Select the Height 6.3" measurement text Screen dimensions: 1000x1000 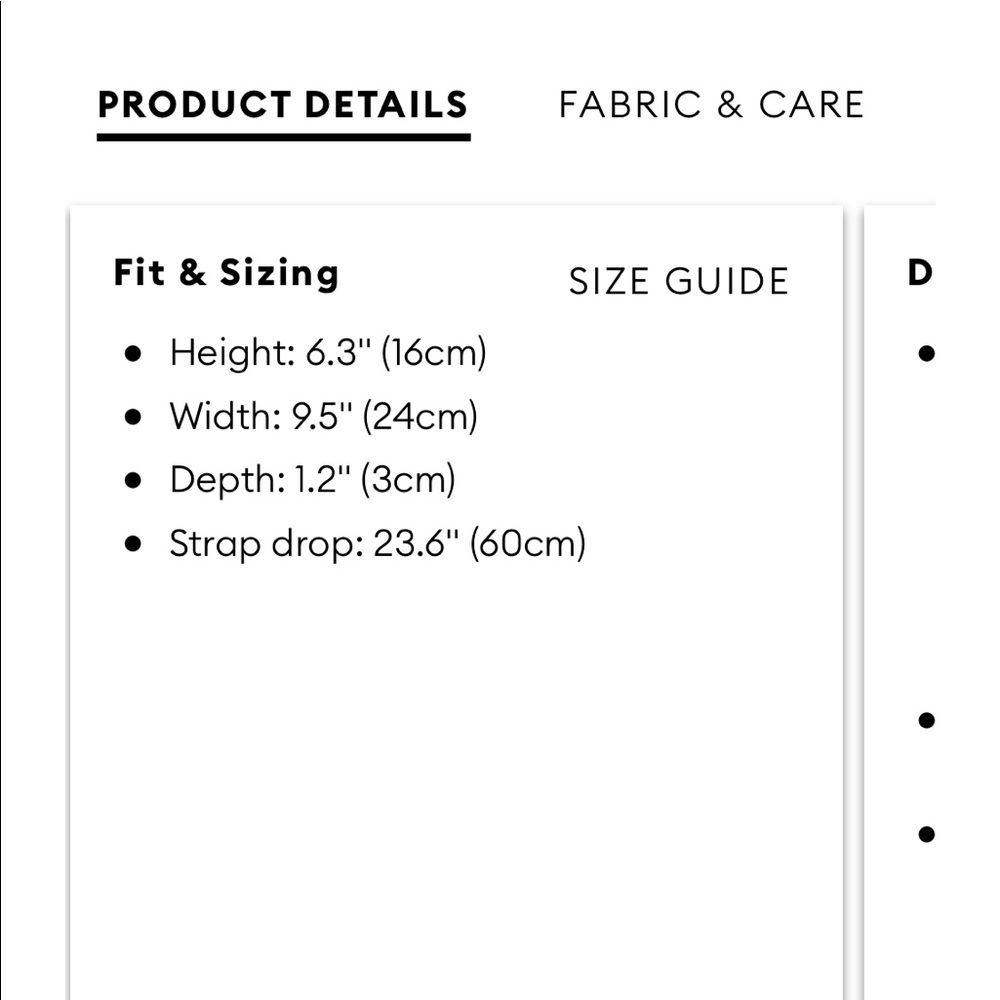pos(327,352)
